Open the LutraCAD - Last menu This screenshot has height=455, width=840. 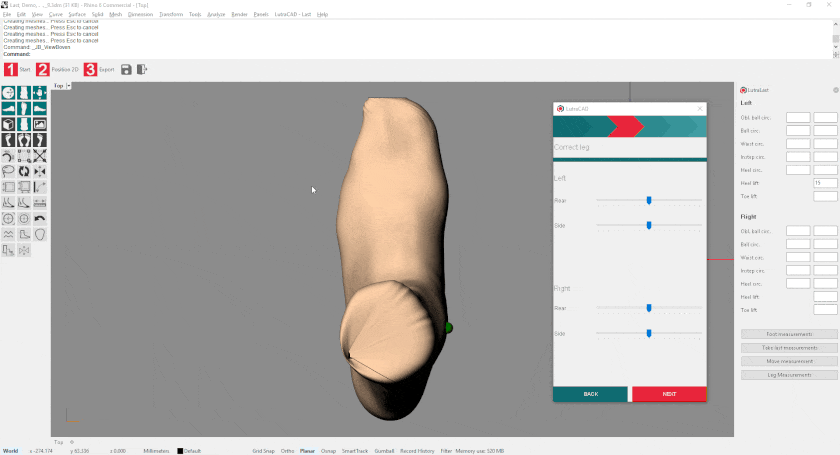tap(292, 15)
